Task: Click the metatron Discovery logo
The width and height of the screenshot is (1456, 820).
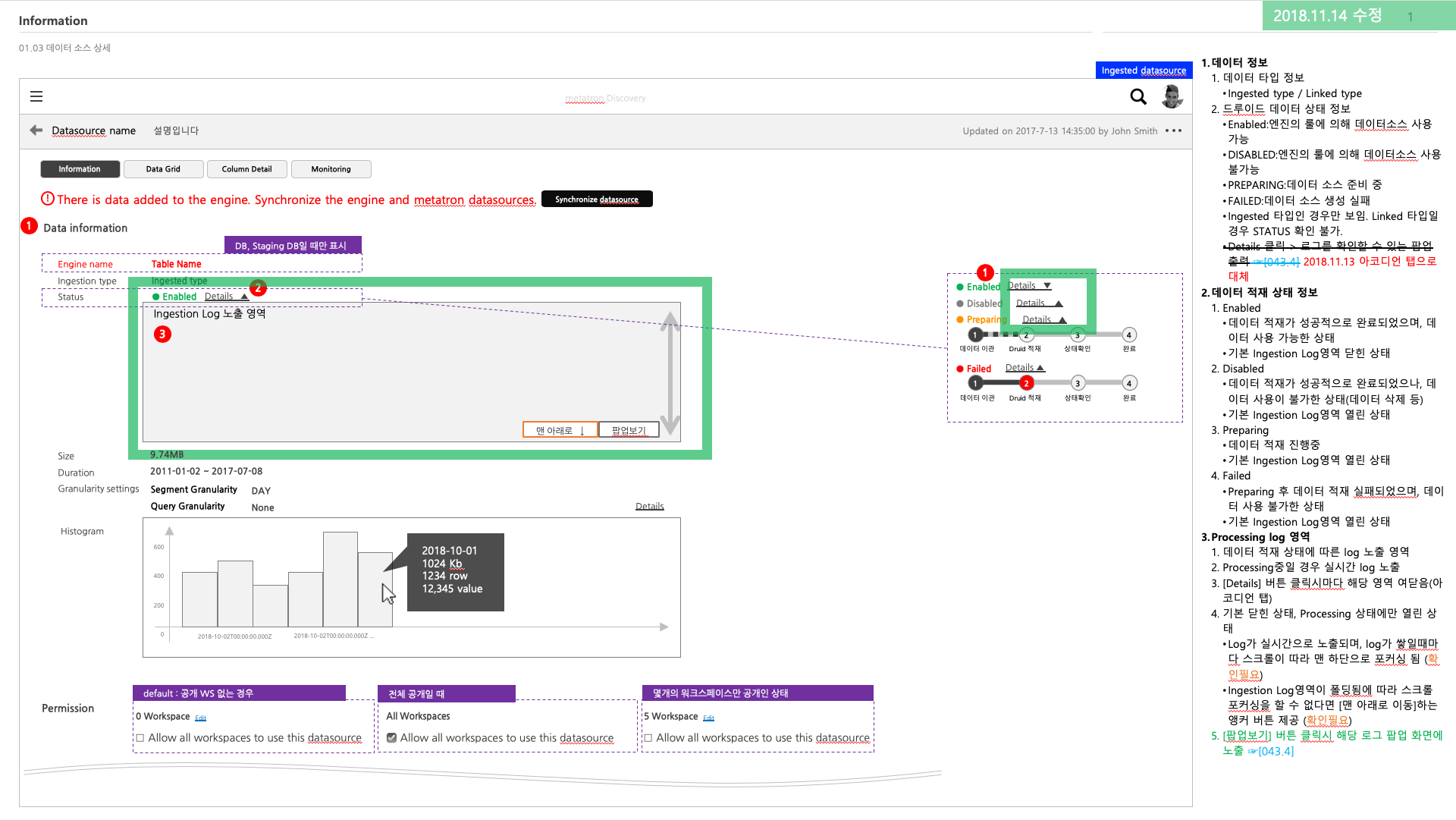Action: click(605, 99)
